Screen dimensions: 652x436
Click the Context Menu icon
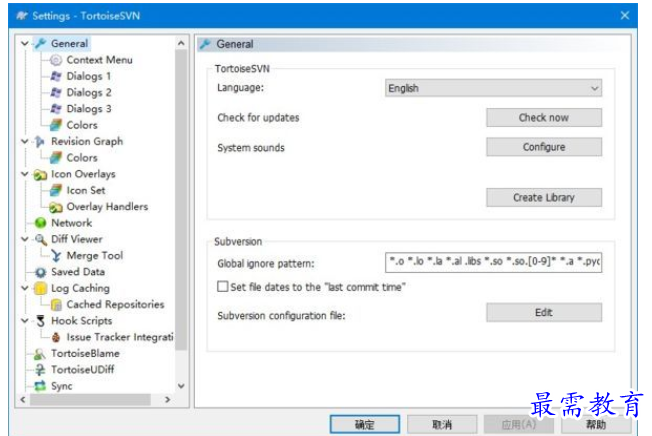tap(56, 60)
